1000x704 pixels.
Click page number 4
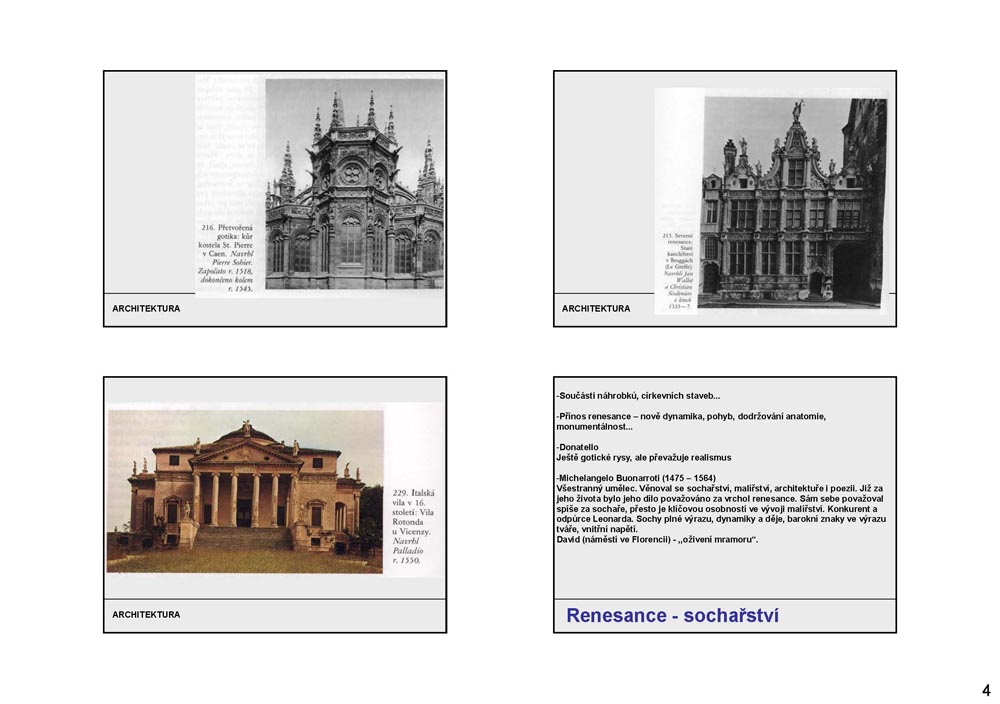(x=986, y=690)
